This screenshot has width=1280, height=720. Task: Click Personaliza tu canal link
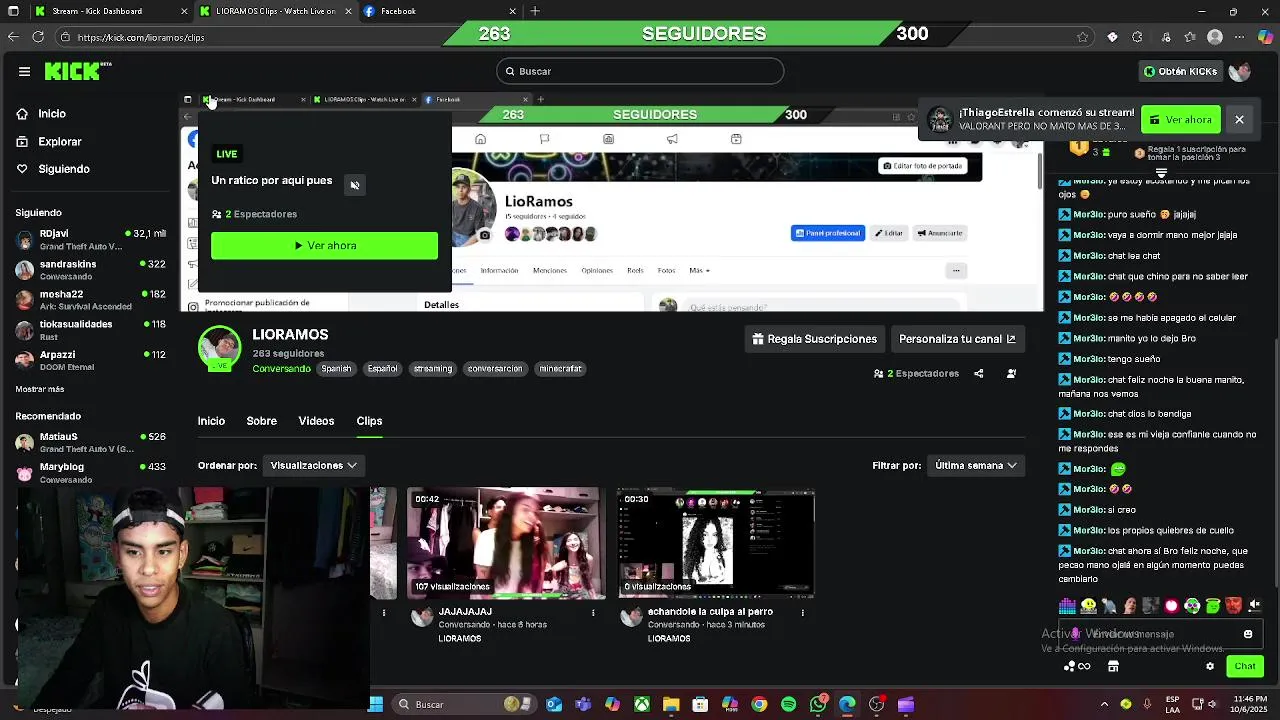click(957, 339)
